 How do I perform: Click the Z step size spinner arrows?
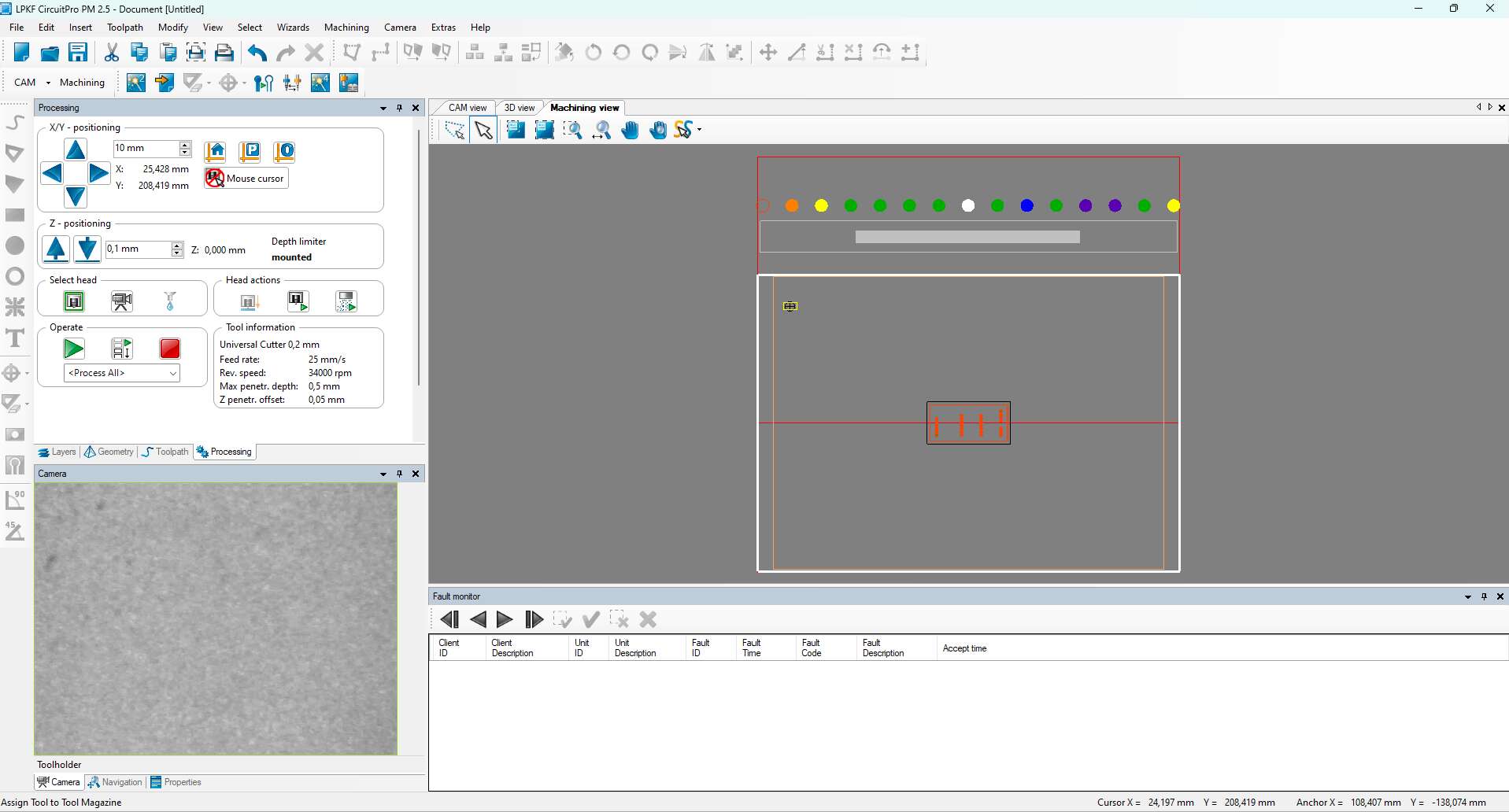click(177, 249)
